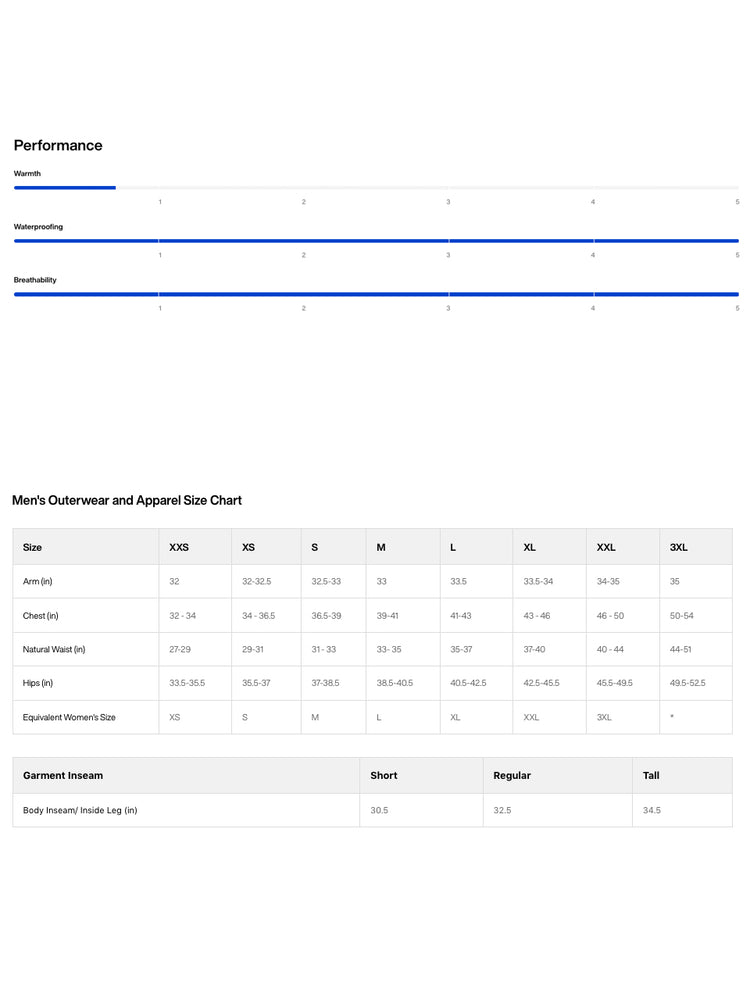Click the Breathability rating bar

pos(376,294)
